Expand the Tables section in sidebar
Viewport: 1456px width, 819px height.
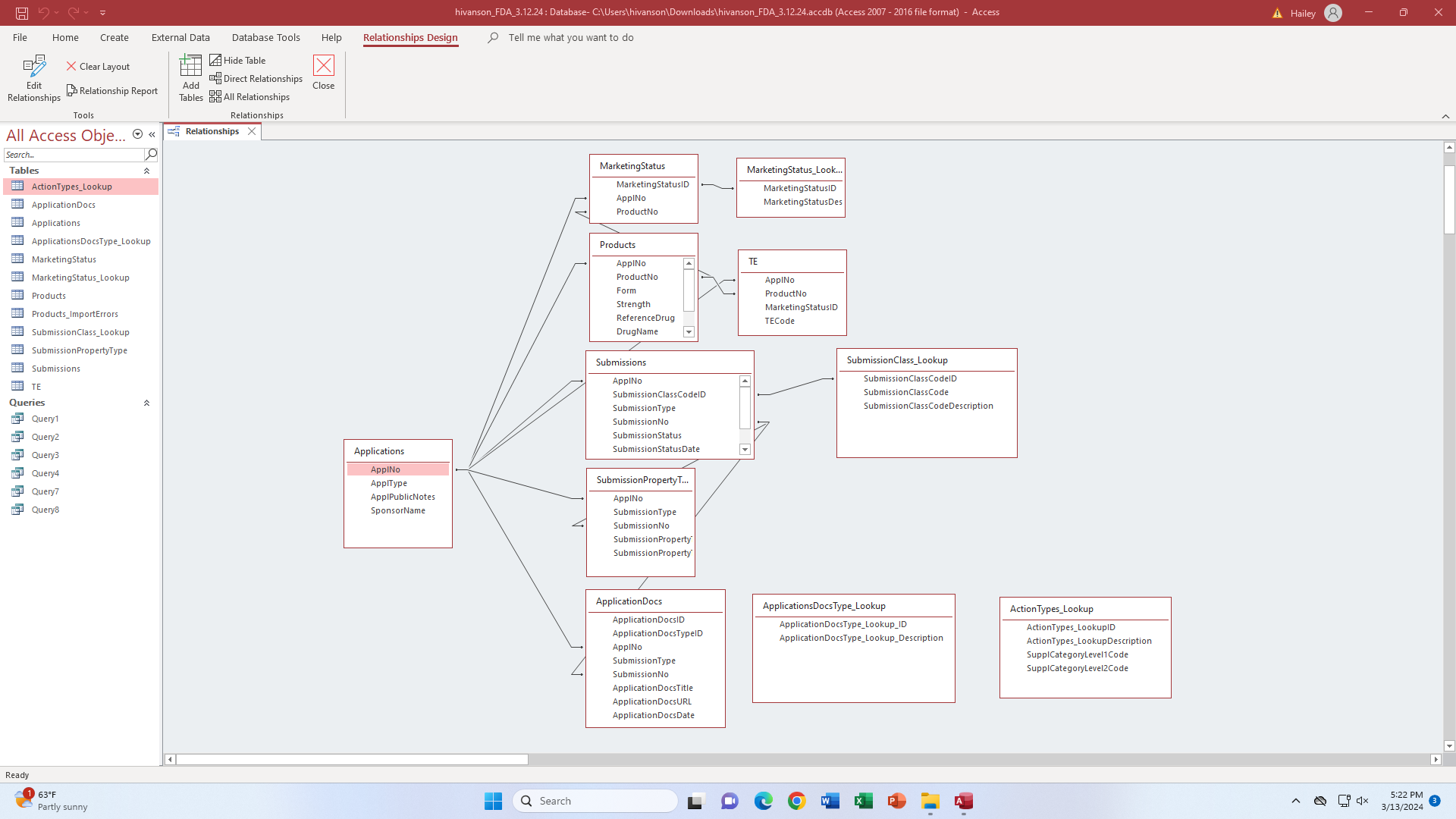(x=147, y=170)
